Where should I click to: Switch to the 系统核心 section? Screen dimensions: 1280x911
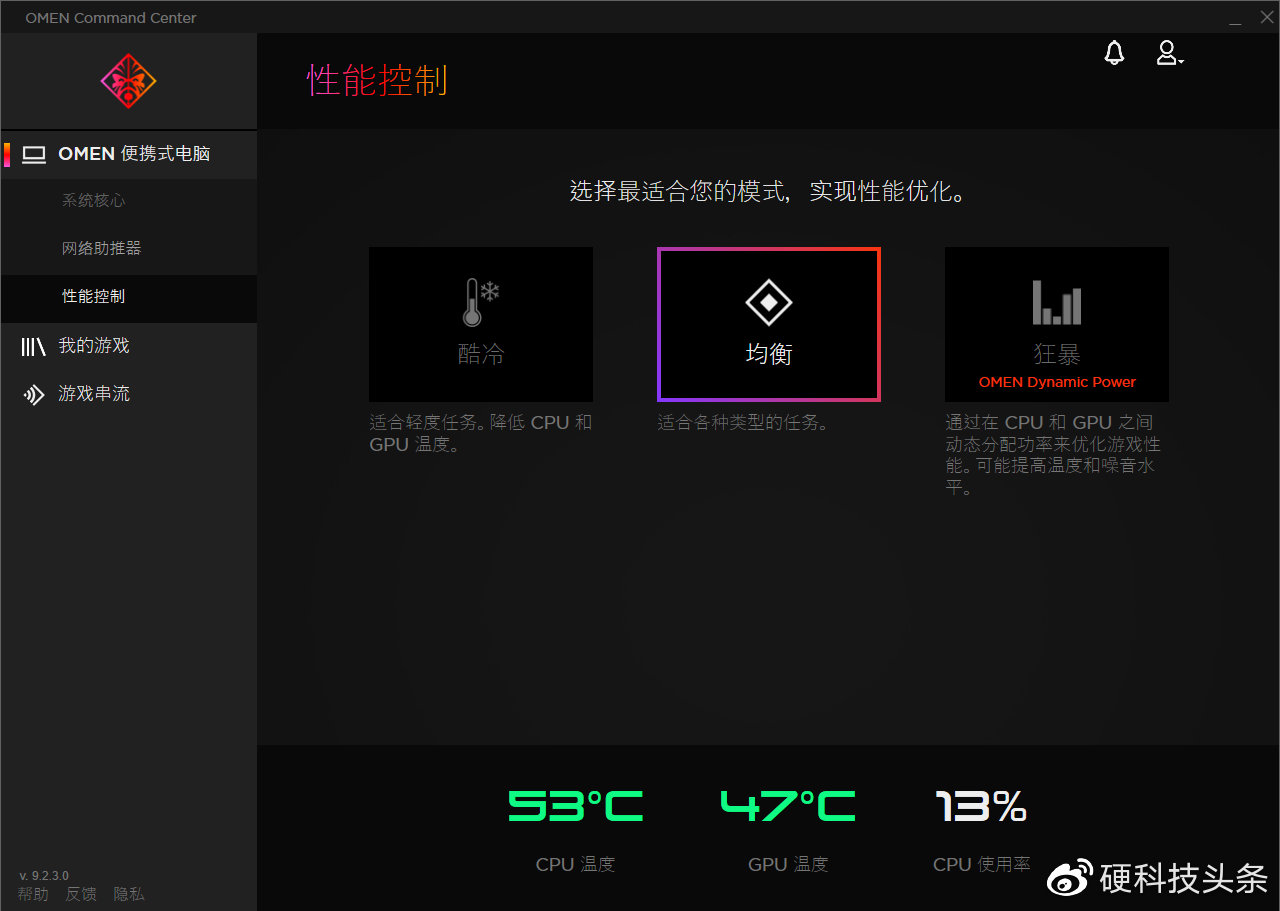pos(94,200)
